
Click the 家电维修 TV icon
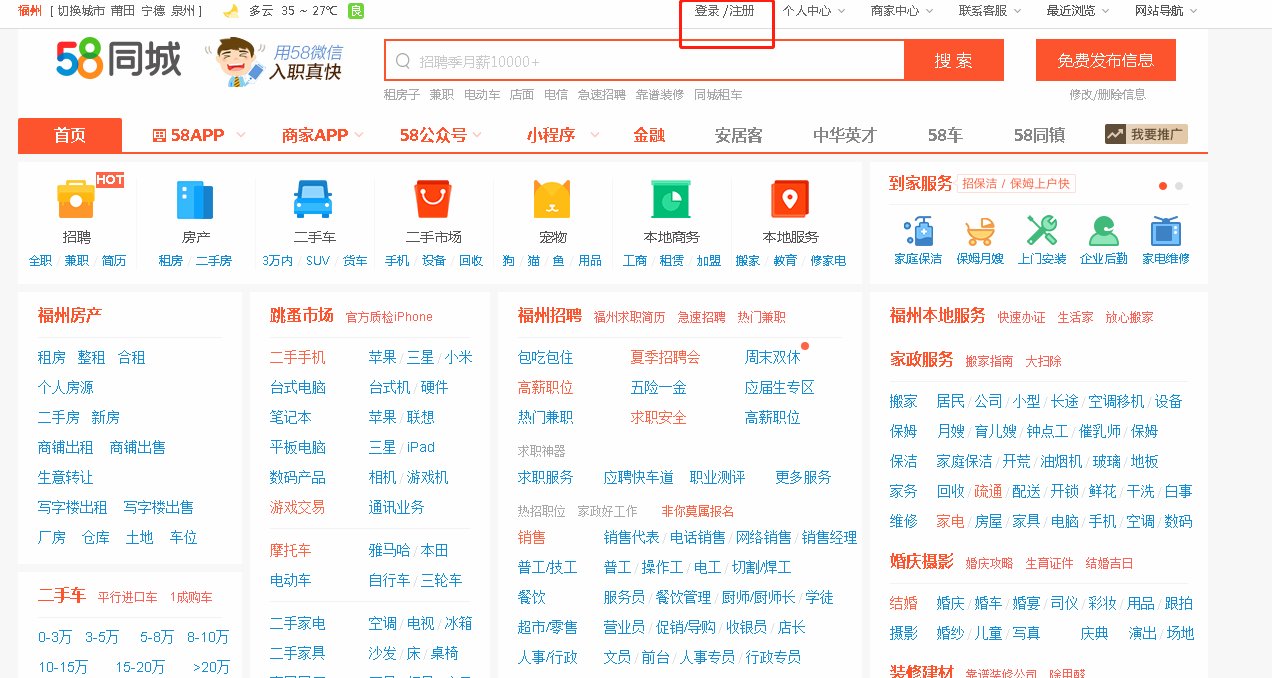1165,231
